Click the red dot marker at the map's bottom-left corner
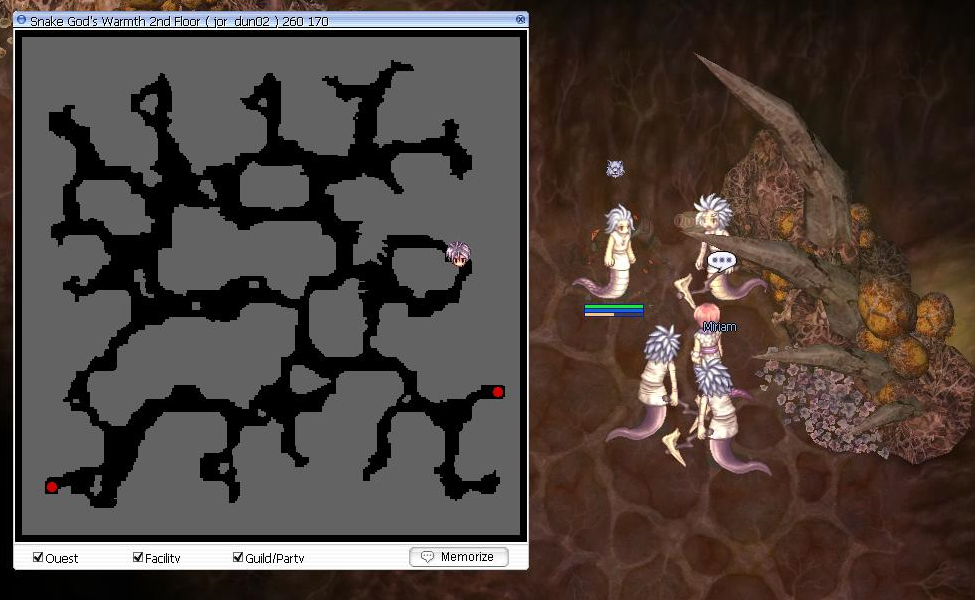This screenshot has width=975, height=600. click(x=52, y=487)
